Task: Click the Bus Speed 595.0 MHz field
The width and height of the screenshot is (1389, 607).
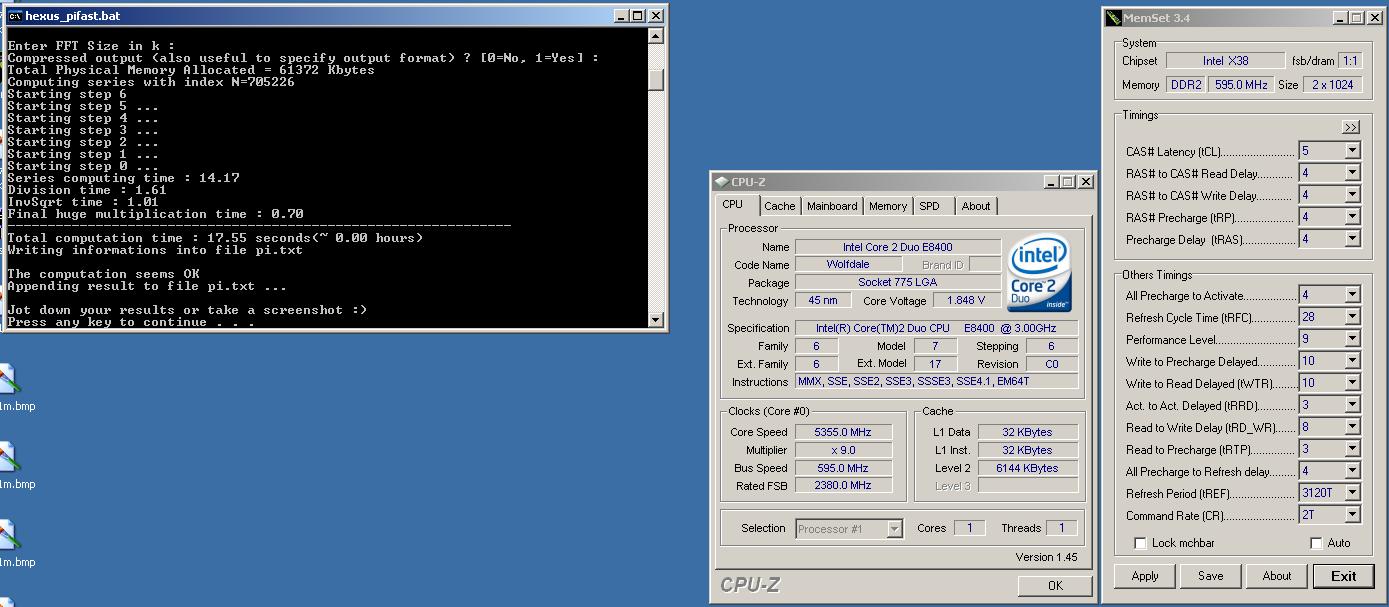Action: (x=844, y=468)
